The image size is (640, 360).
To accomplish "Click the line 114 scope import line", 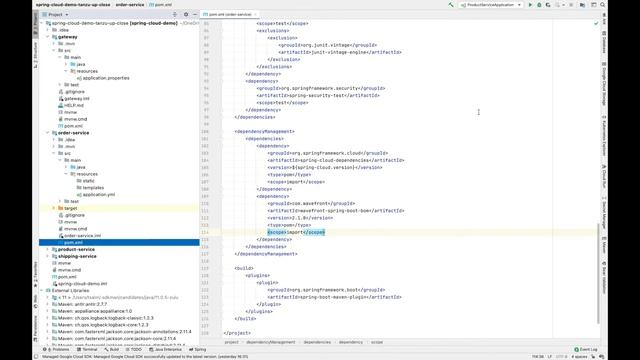I will point(296,232).
